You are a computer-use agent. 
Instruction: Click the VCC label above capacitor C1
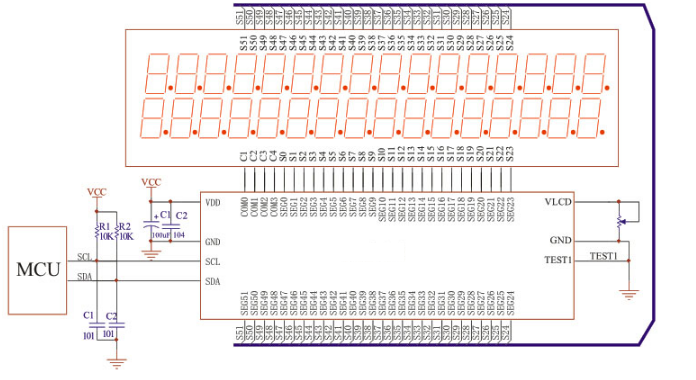click(151, 182)
